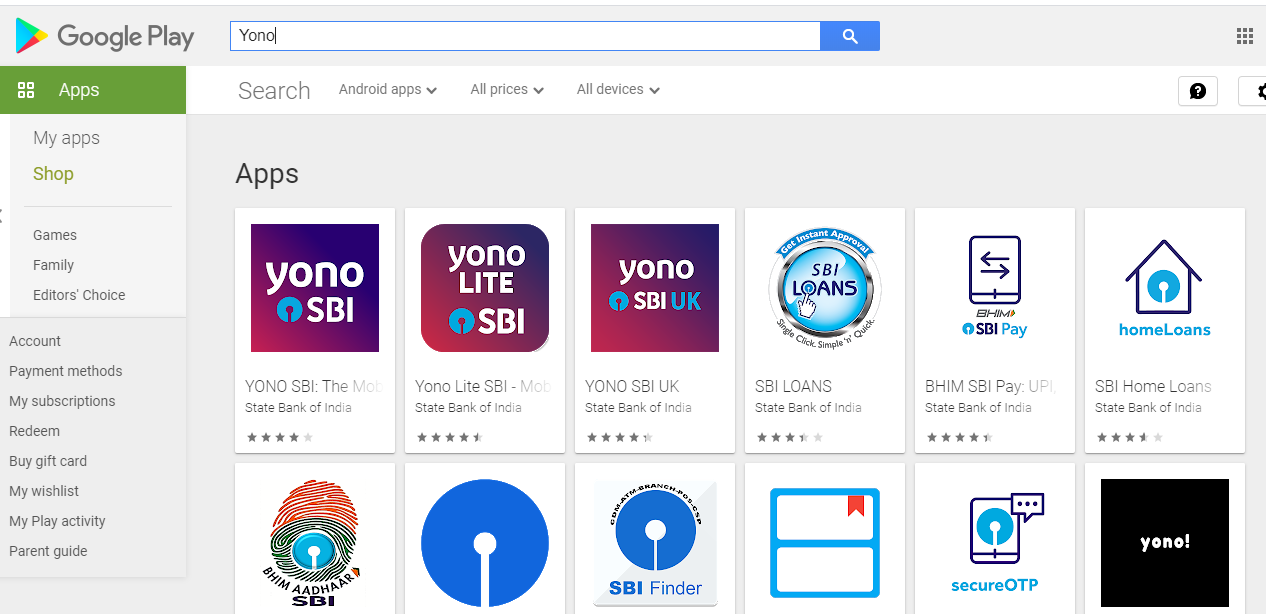1266x614 pixels.
Task: Open My Play activity link
Action: [57, 521]
